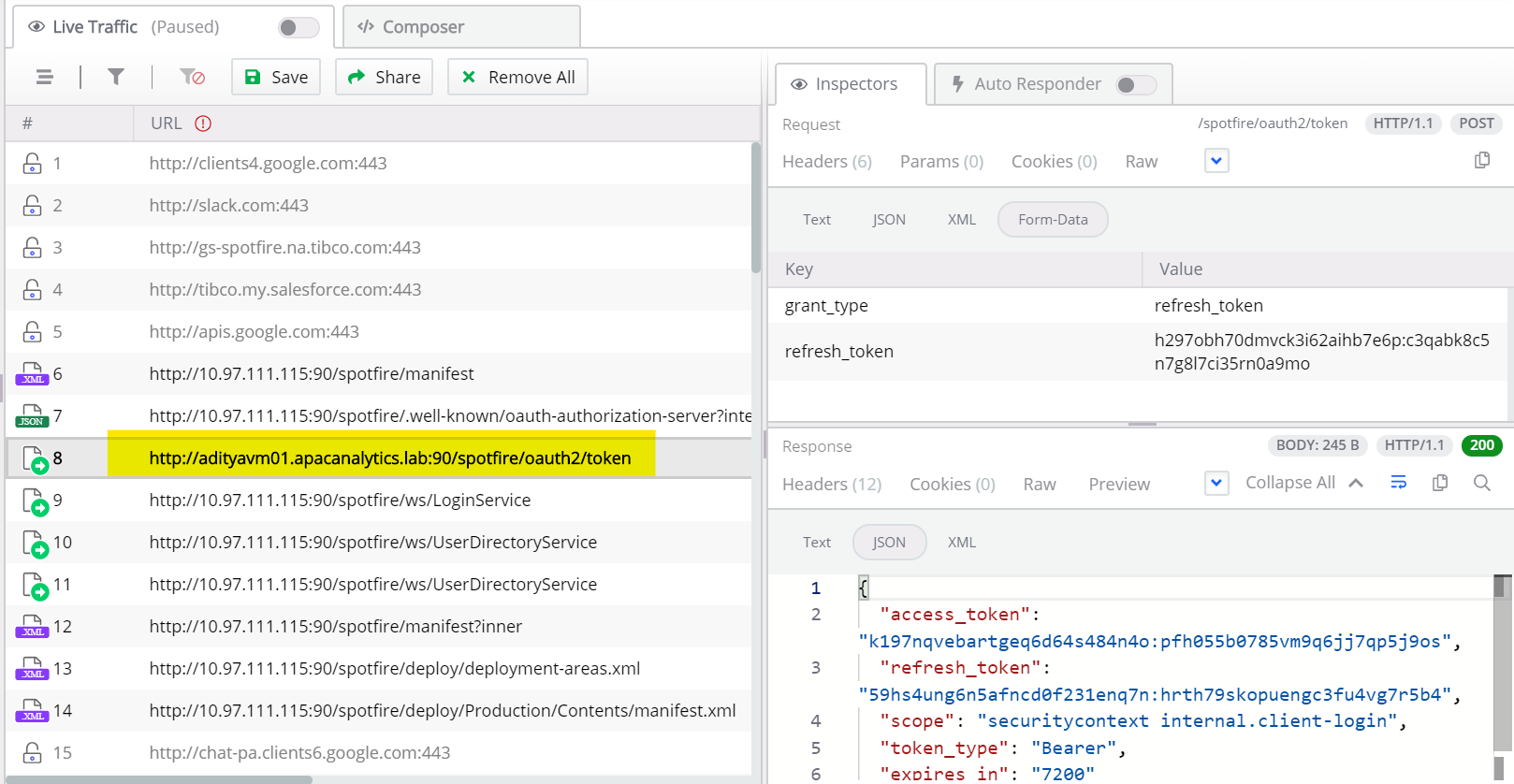Screen dimensions: 1514x784
Task: Open Inspectors tab
Action: coord(852,84)
